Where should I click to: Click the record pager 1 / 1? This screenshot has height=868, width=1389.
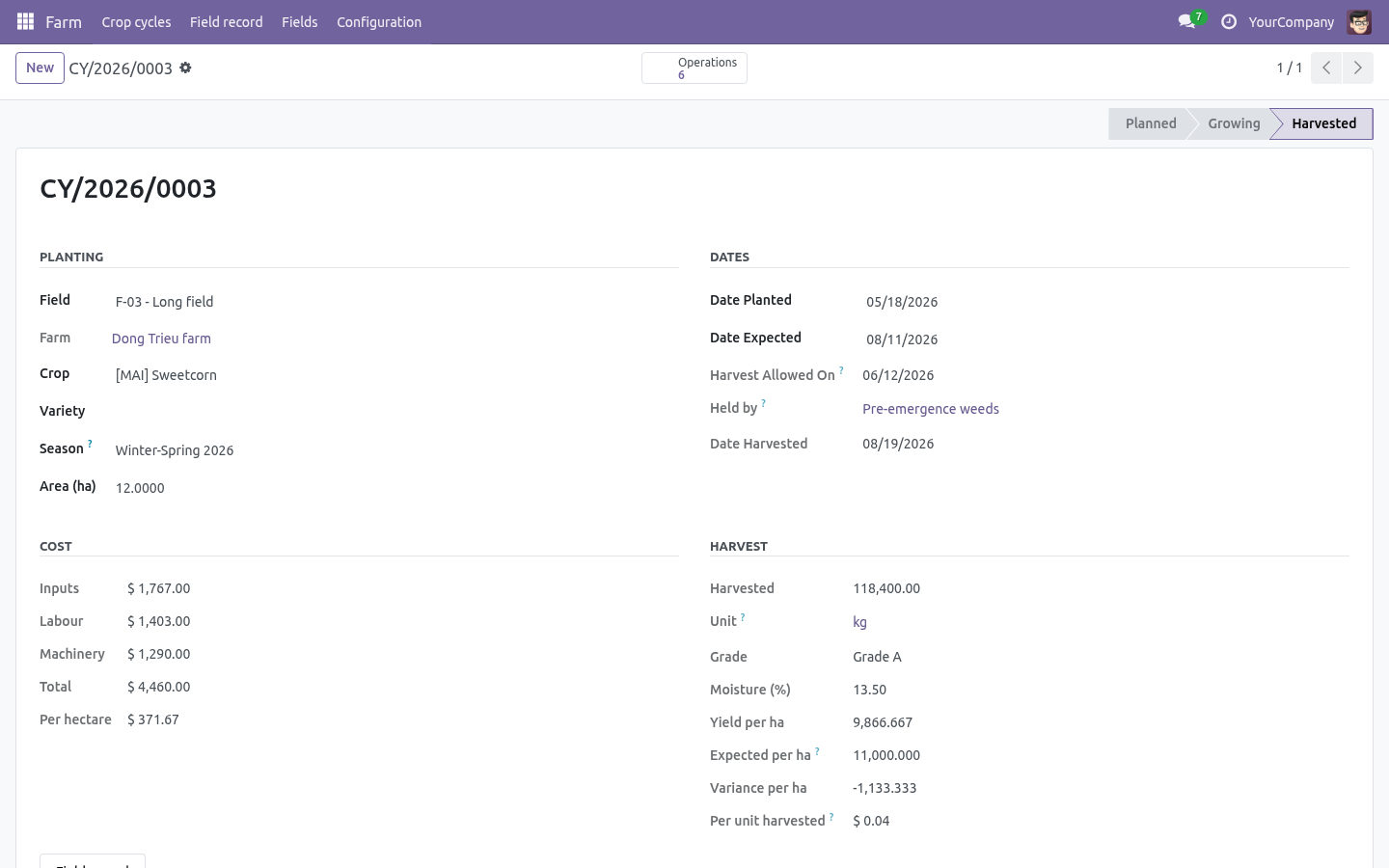(1290, 68)
